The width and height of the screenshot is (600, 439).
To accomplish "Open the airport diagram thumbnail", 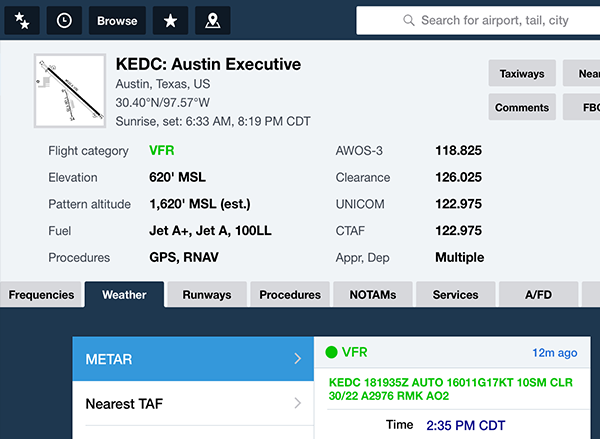I will point(69,91).
